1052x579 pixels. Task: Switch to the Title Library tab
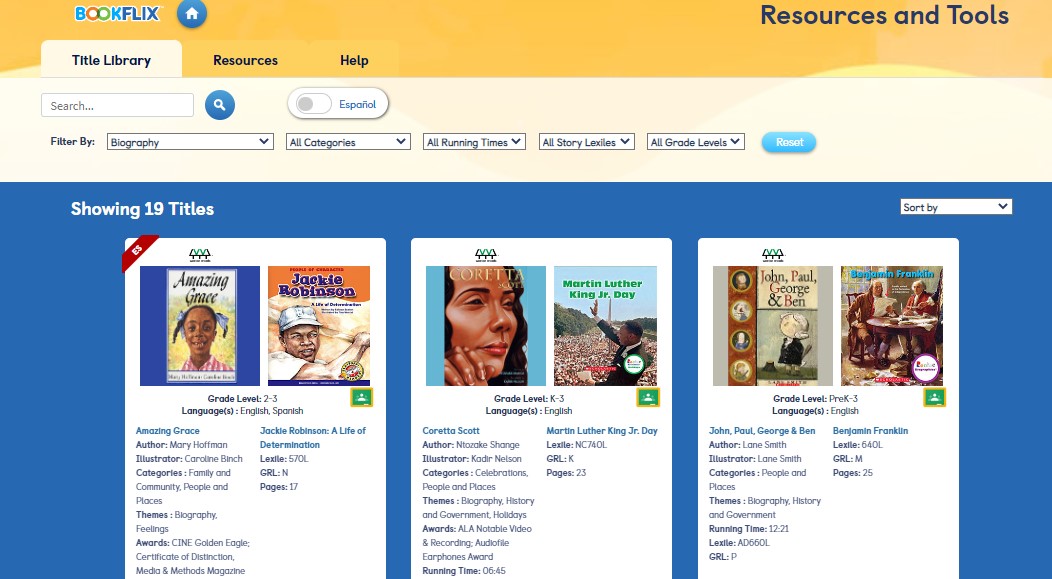click(111, 60)
